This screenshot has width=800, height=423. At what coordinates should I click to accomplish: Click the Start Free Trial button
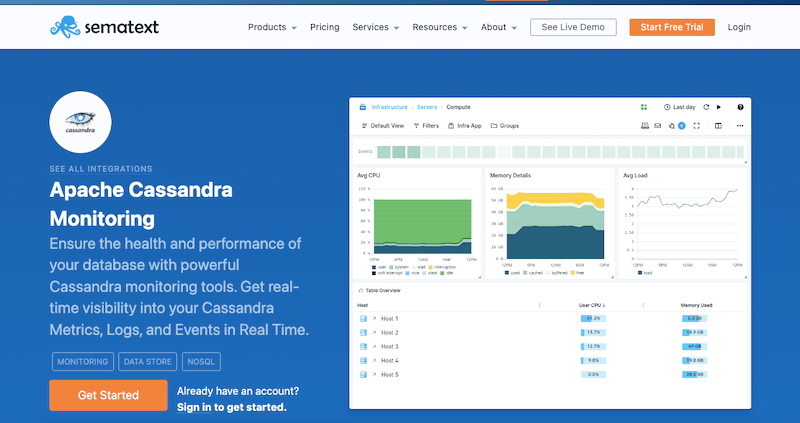(x=672, y=27)
